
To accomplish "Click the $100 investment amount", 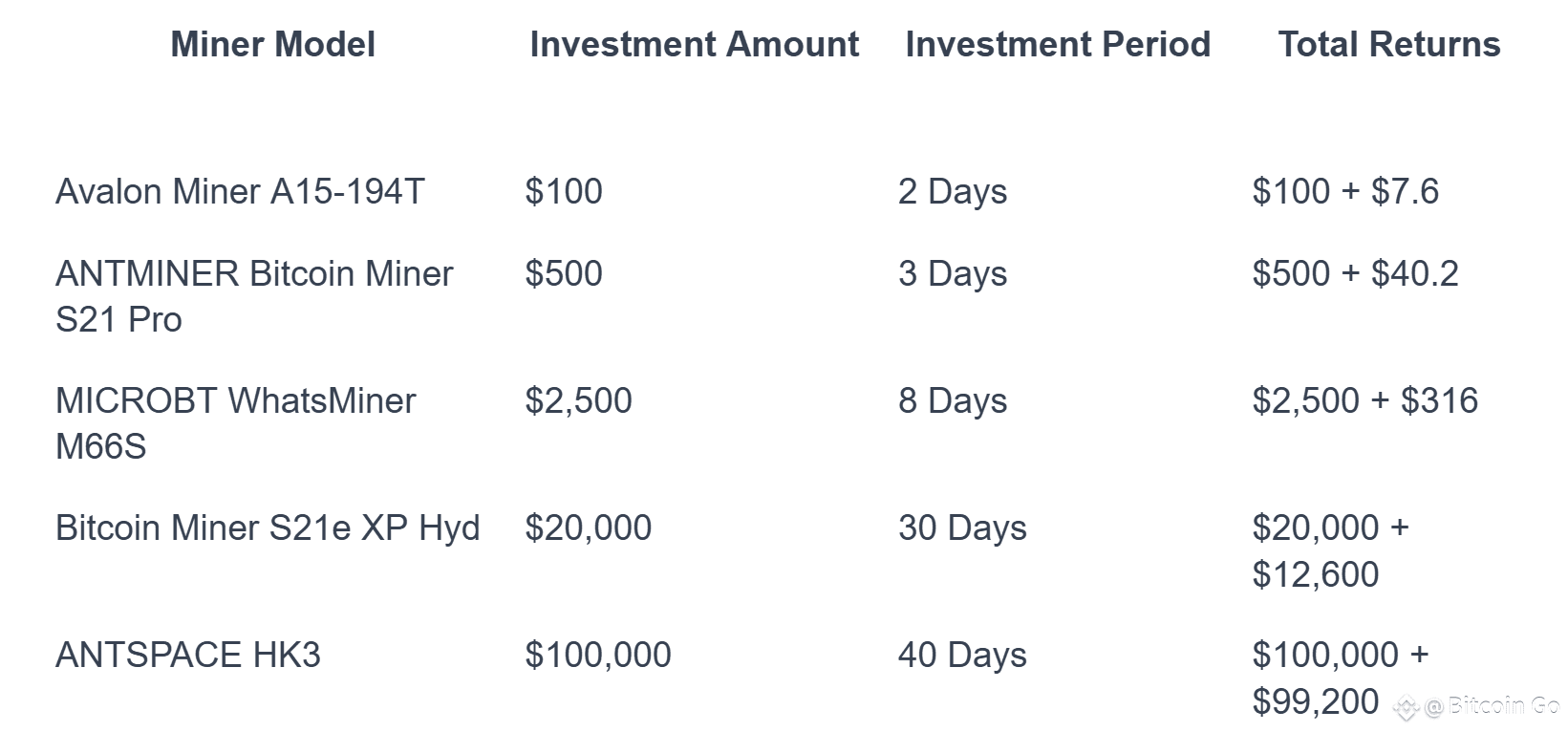I will pyautogui.click(x=564, y=192).
